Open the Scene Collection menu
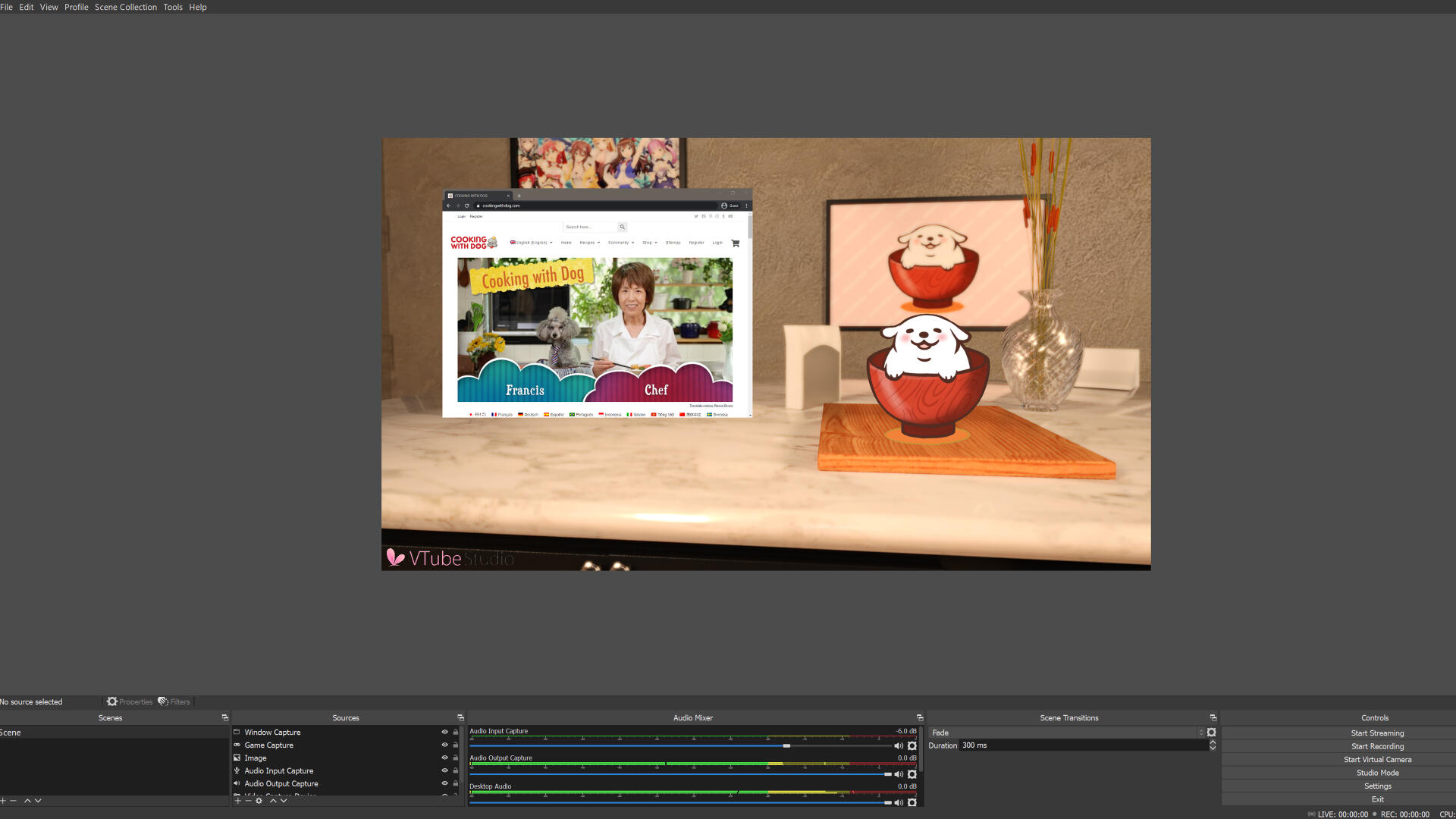The width and height of the screenshot is (1456, 819). coord(126,7)
